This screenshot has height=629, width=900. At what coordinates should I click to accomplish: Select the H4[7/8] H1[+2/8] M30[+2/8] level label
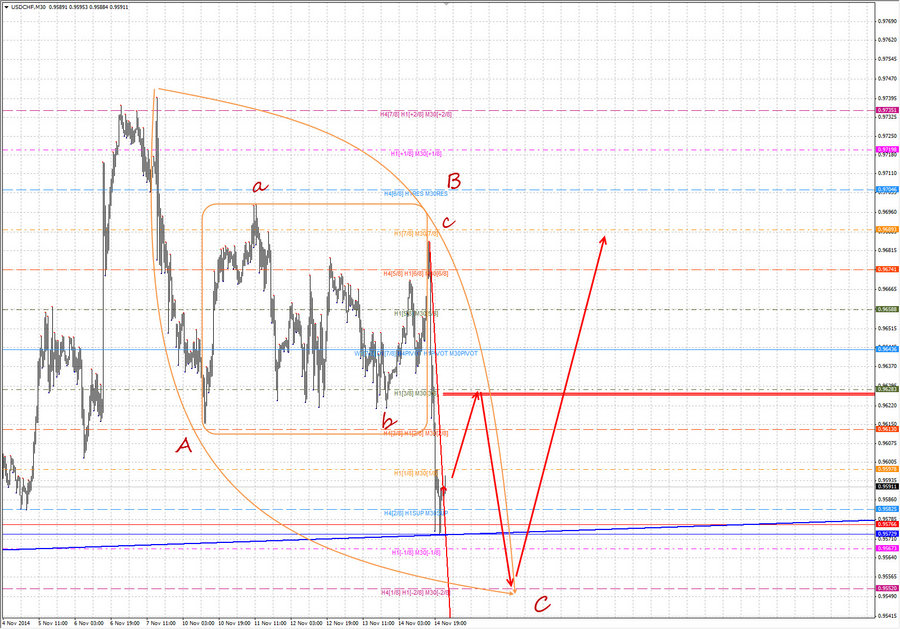(x=416, y=114)
